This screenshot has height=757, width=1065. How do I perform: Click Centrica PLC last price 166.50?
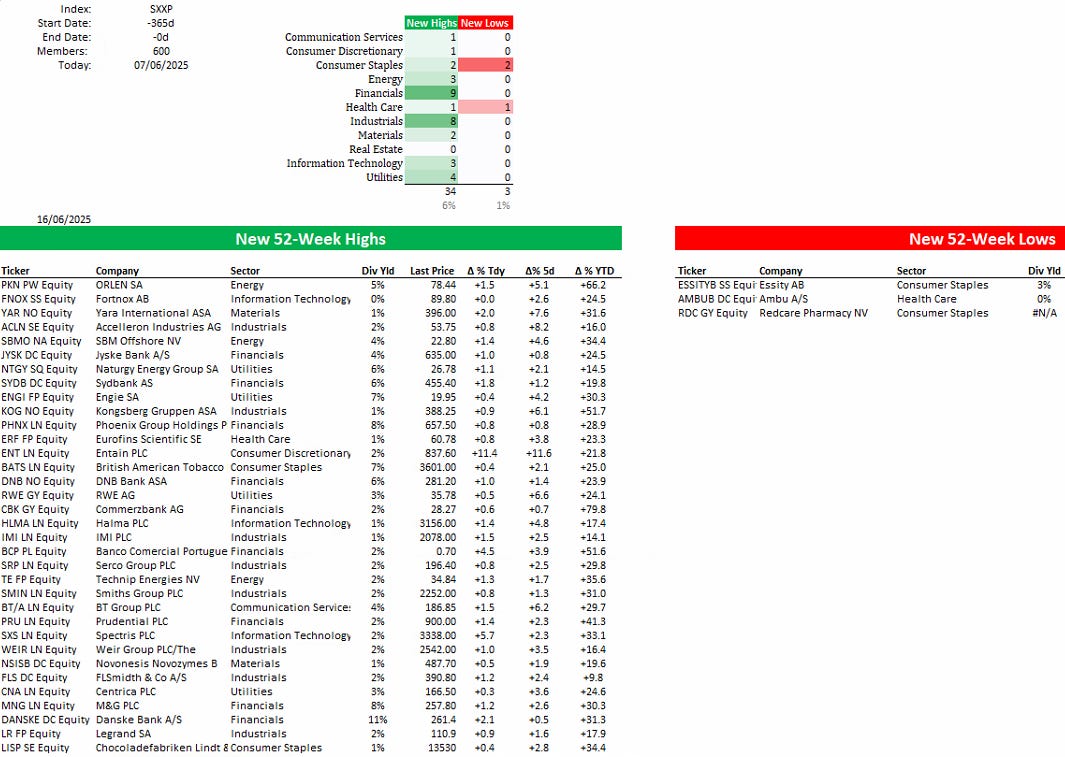coord(440,692)
